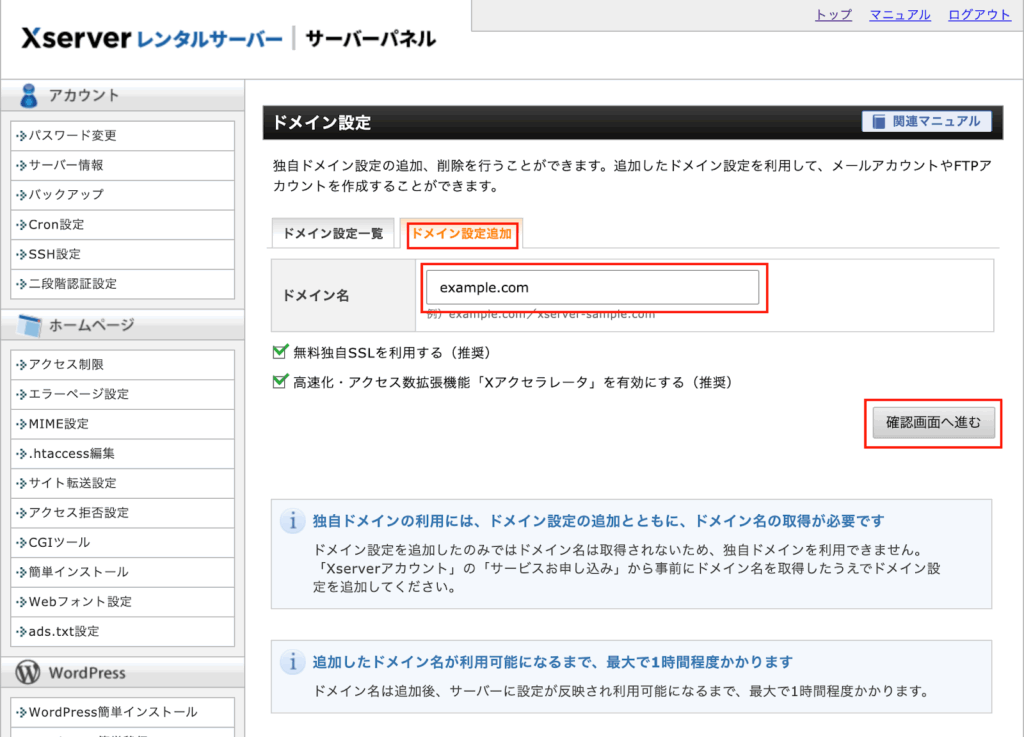
Task: Click the アカウント section person icon
Action: [29, 96]
